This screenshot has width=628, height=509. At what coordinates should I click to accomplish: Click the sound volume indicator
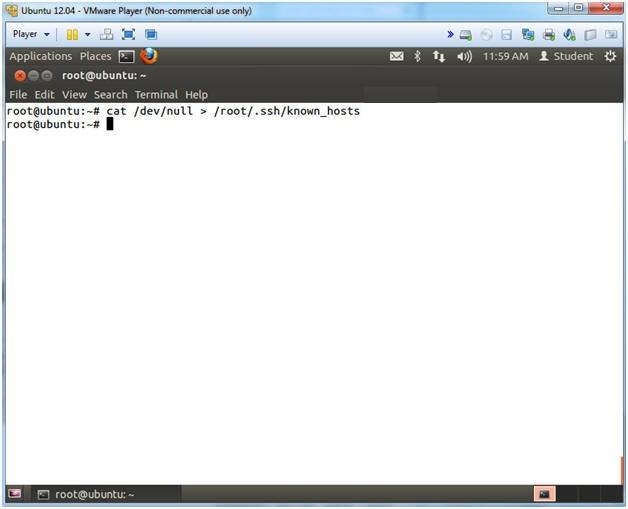tap(464, 56)
